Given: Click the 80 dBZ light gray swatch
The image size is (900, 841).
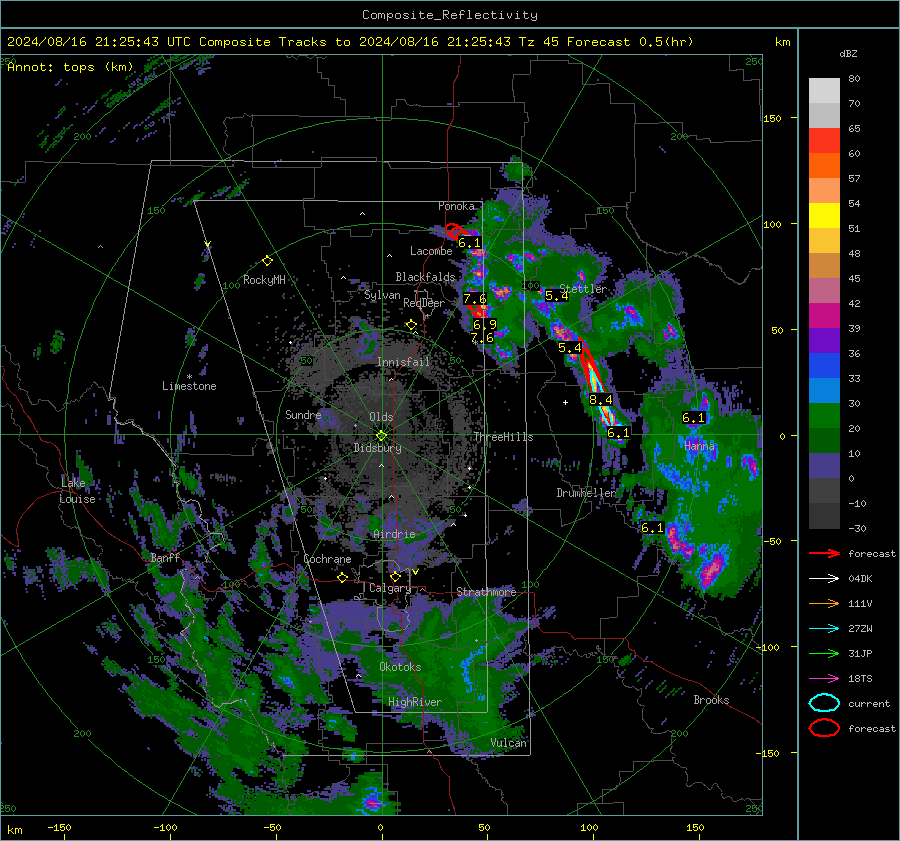Looking at the screenshot, I should 824,91.
